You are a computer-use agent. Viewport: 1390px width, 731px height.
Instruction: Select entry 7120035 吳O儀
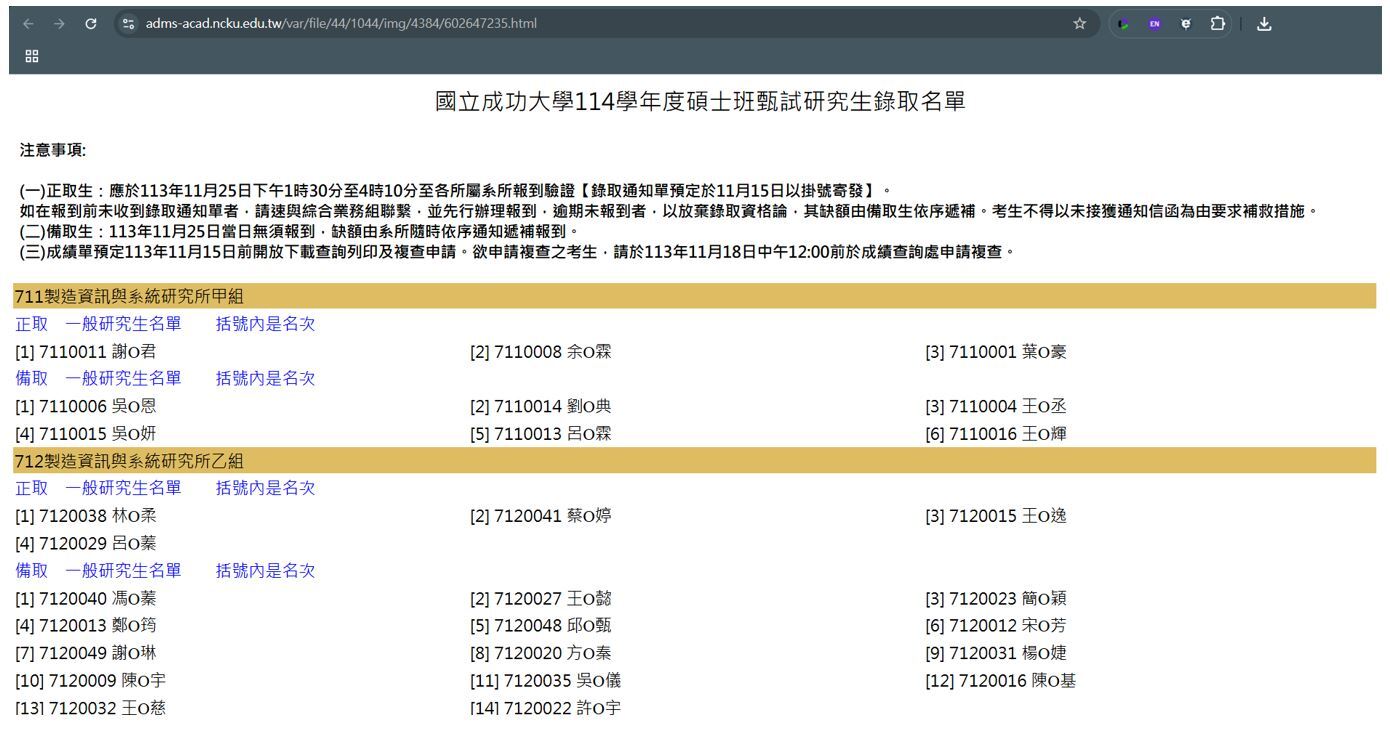[x=545, y=681]
